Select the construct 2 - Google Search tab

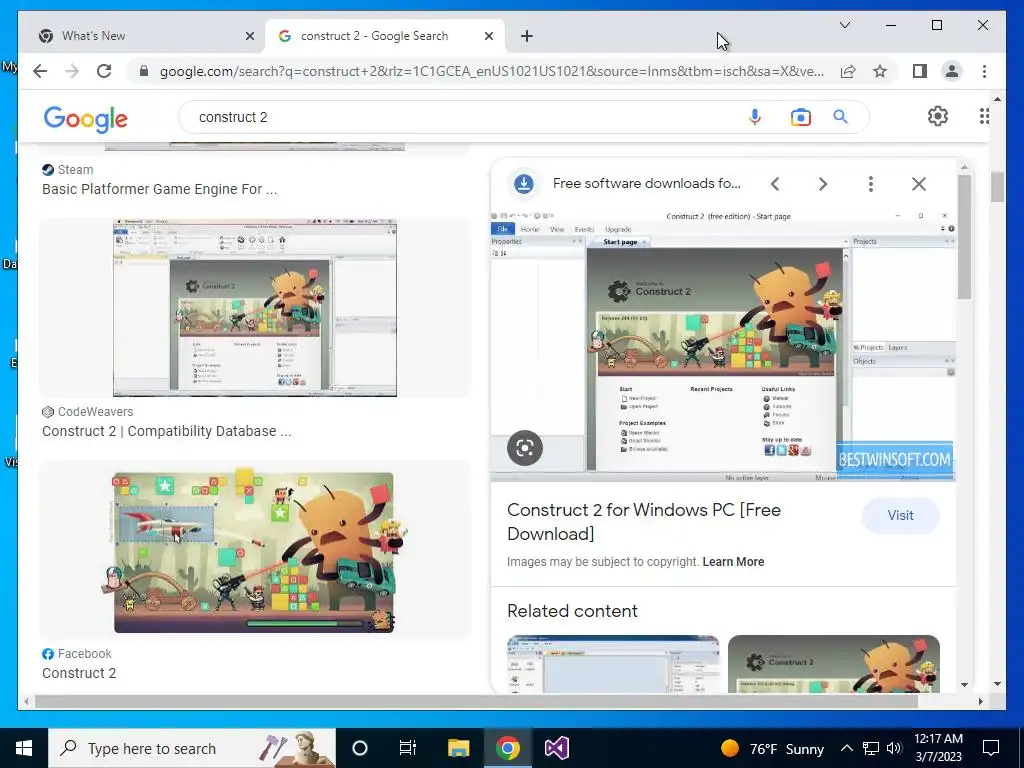[385, 36]
